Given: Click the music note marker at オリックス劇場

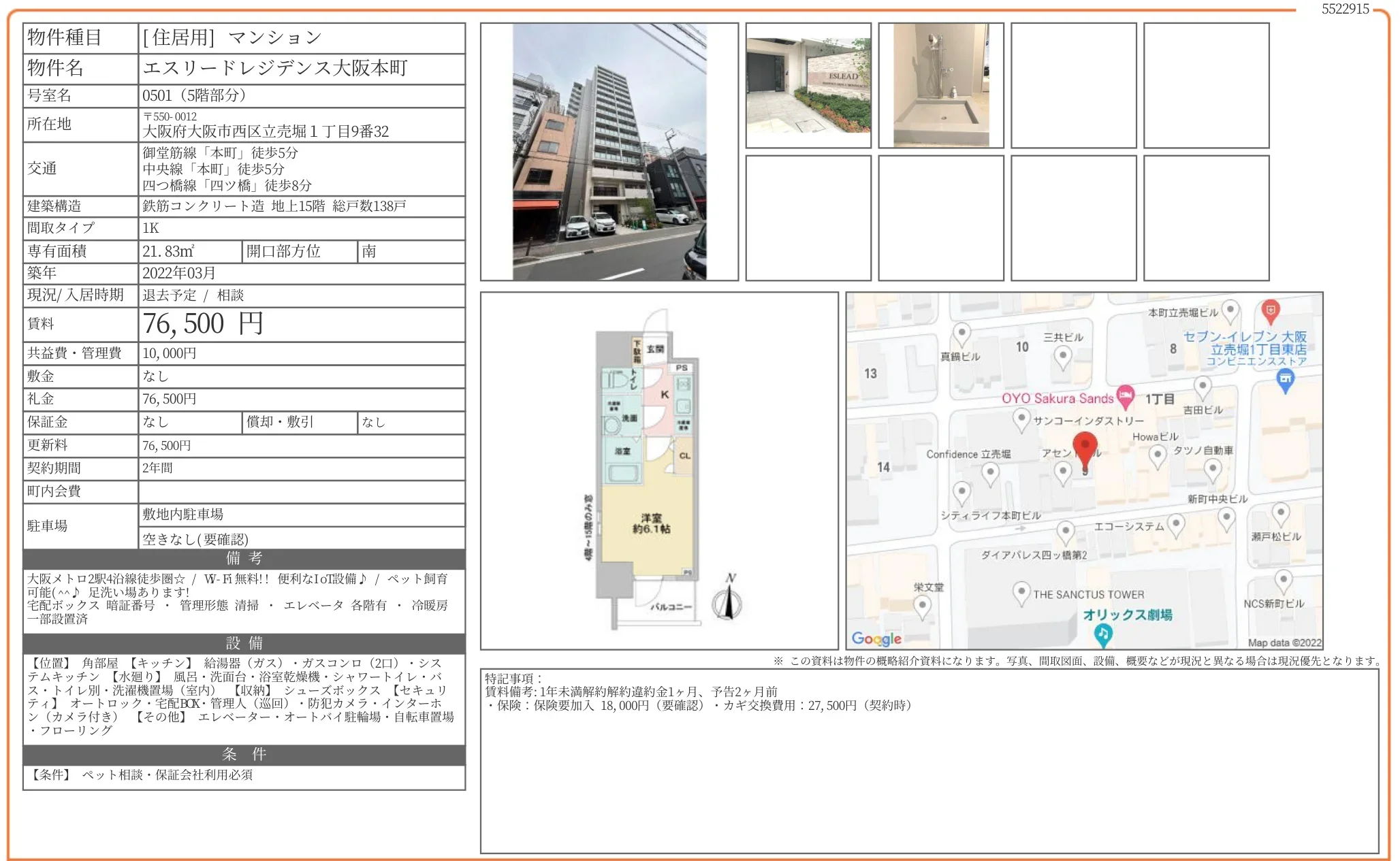Looking at the screenshot, I should point(1104,634).
